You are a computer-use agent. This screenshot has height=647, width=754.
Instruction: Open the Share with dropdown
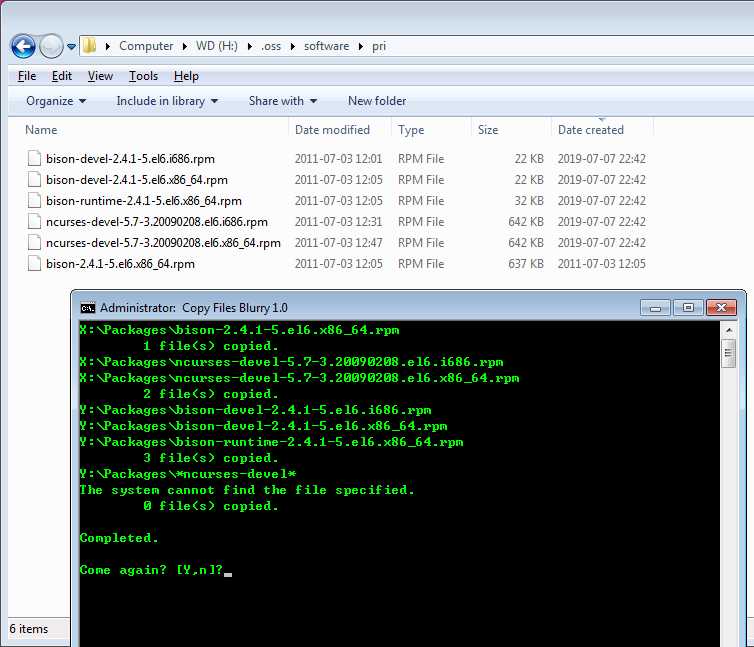[x=282, y=101]
